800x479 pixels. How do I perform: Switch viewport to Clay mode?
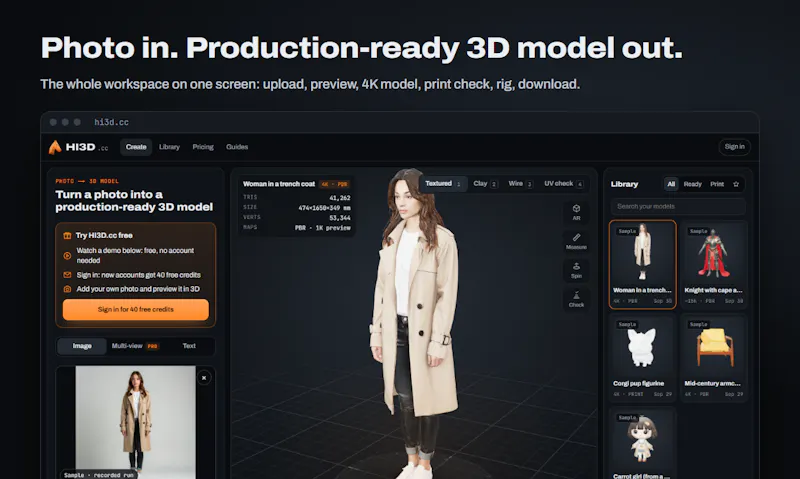coord(485,184)
